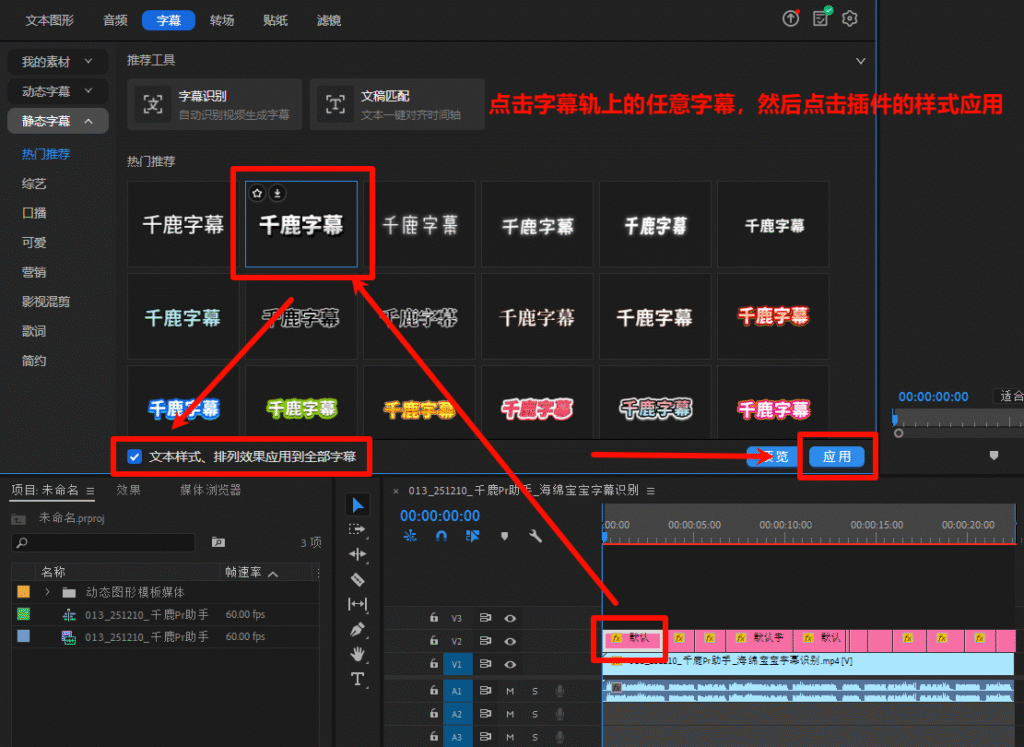This screenshot has height=747, width=1024.
Task: Switch to the 转场 tab
Action: [222, 19]
